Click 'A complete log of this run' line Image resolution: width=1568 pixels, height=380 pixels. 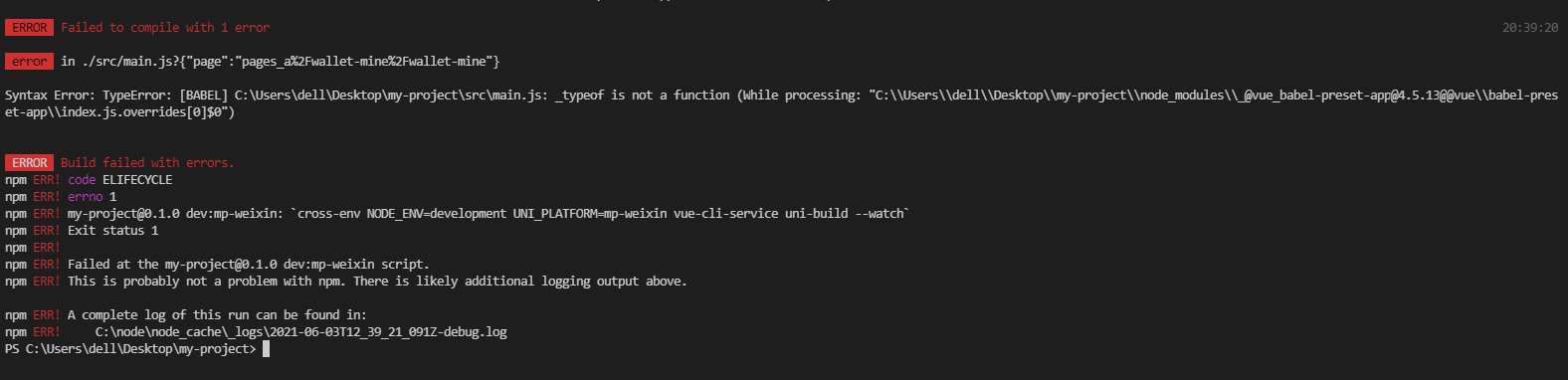217,315
